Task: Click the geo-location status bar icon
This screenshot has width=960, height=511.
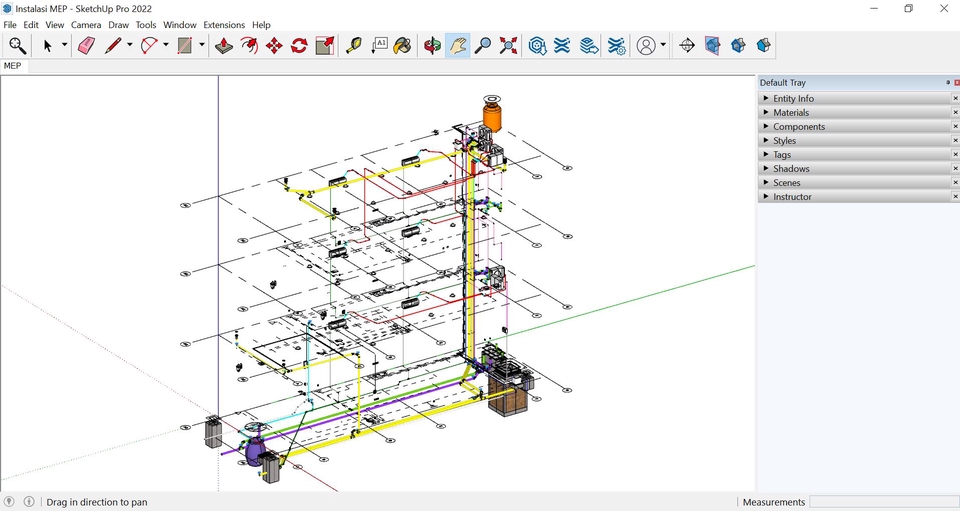Action: [x=9, y=502]
